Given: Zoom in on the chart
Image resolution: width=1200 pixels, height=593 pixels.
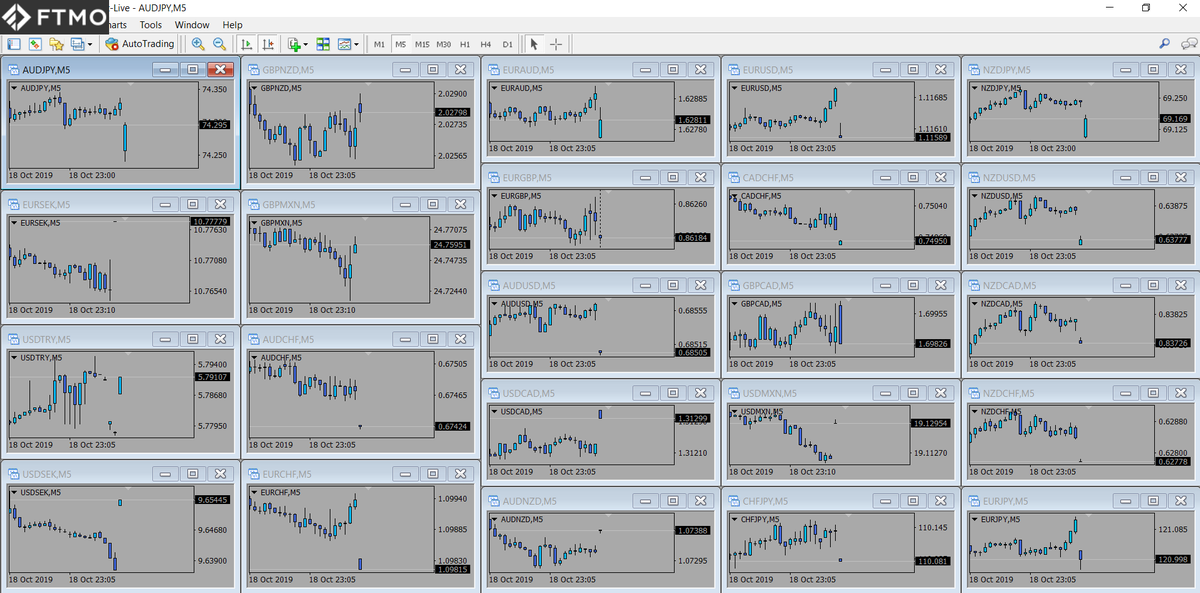Looking at the screenshot, I should pyautogui.click(x=198, y=44).
